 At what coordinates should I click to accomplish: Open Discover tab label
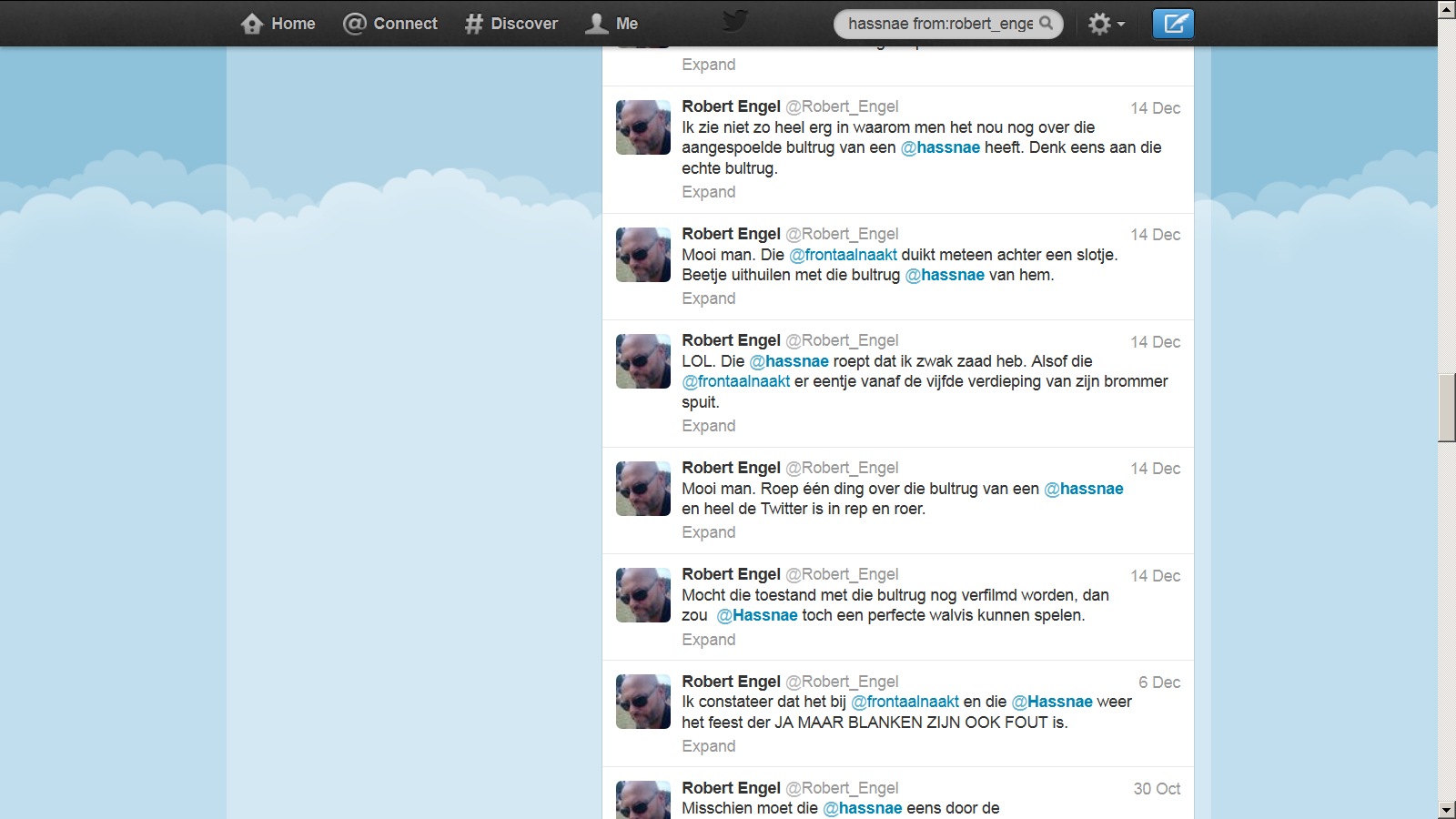[x=524, y=24]
